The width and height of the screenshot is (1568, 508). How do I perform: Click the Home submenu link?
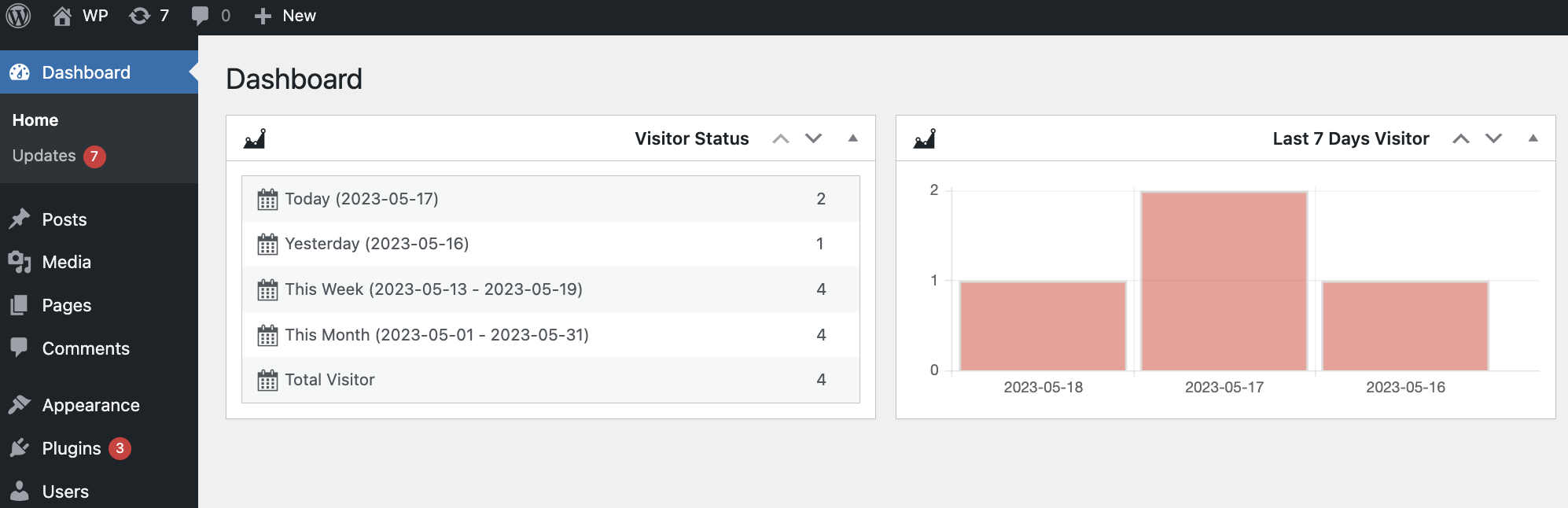(35, 120)
